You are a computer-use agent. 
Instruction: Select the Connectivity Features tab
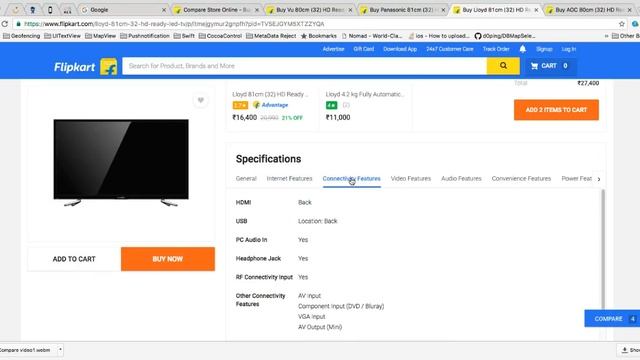click(x=351, y=178)
